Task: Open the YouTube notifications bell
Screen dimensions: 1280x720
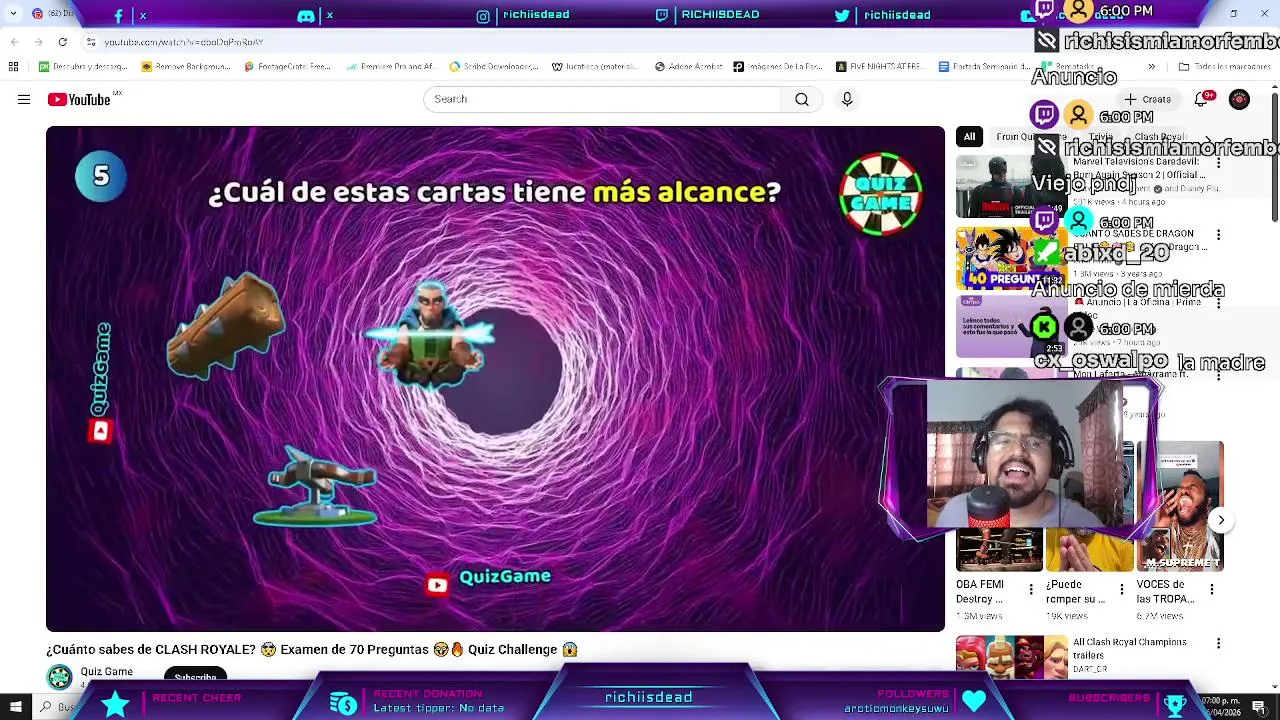Action: (x=1201, y=99)
